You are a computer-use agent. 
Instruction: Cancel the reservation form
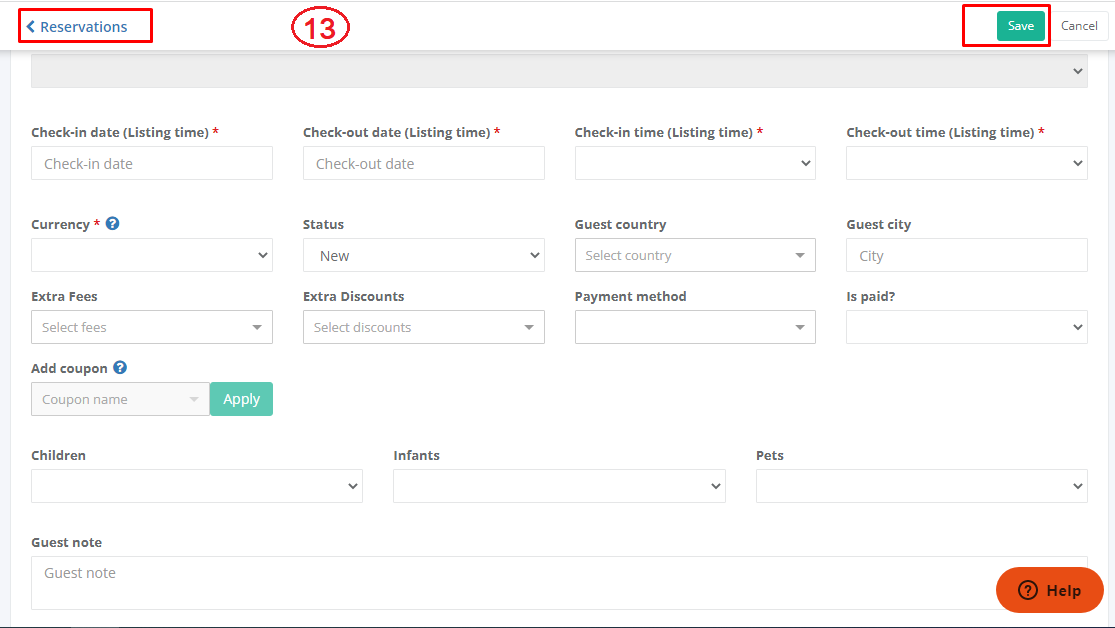[x=1079, y=26]
